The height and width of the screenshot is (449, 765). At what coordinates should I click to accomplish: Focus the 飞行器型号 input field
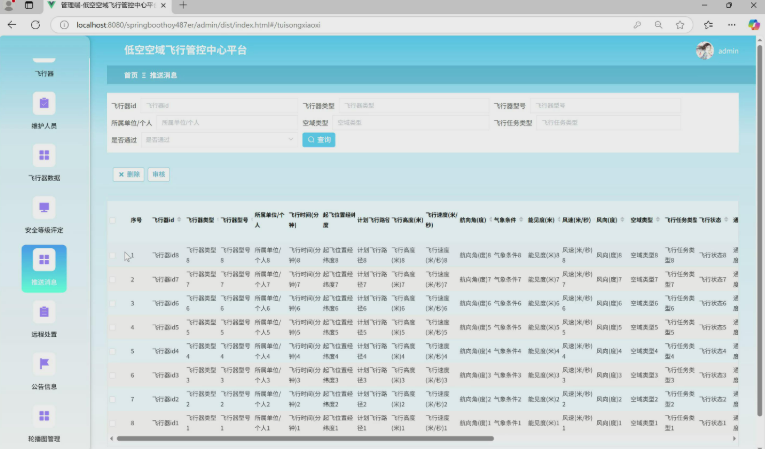605,105
